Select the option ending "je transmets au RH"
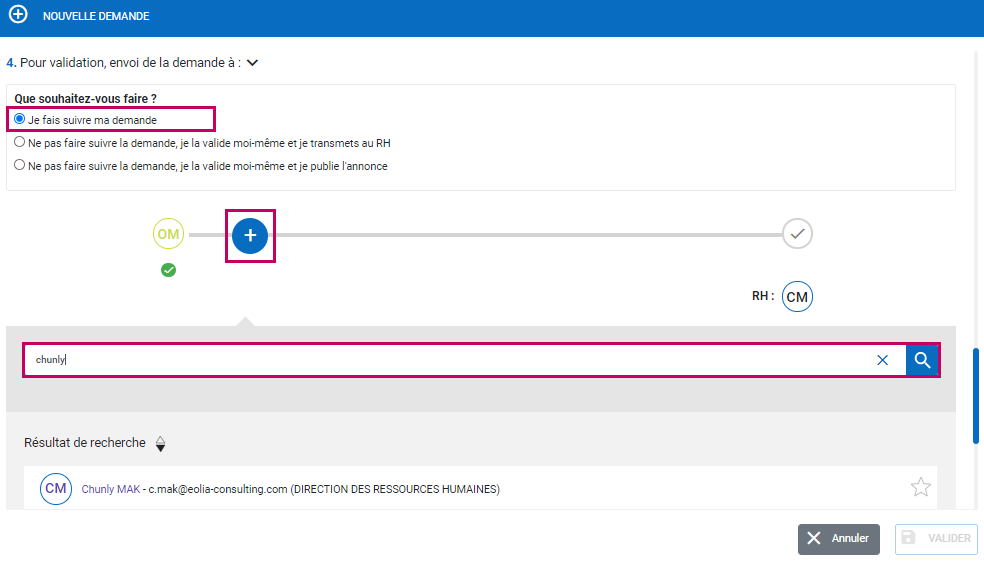The image size is (984, 561). pos(20,142)
